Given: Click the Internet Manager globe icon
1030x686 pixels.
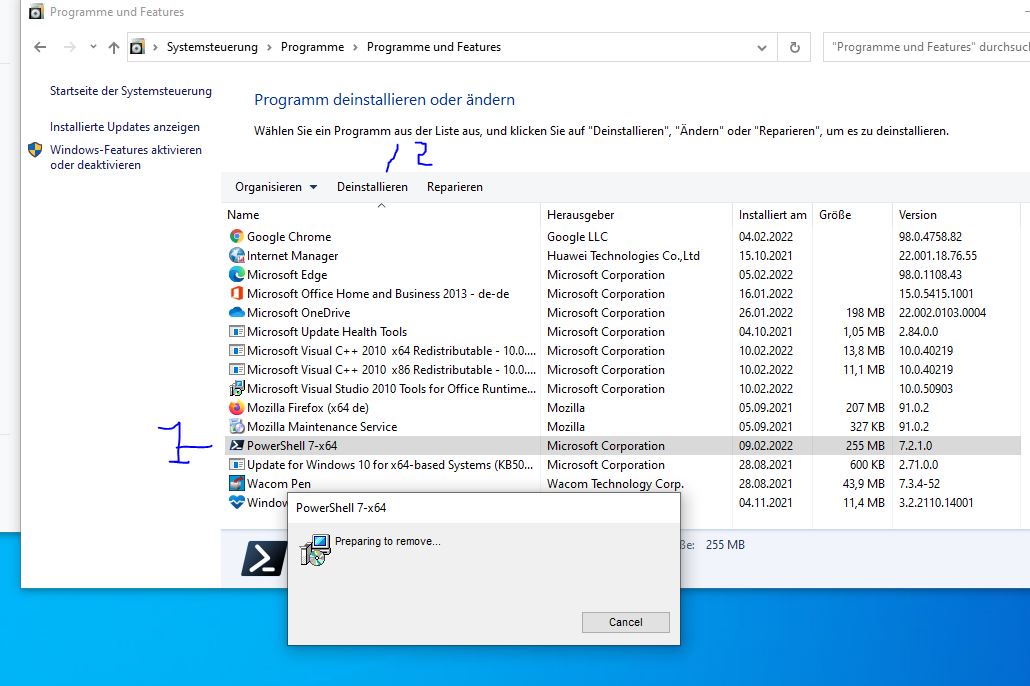Looking at the screenshot, I should tap(236, 256).
